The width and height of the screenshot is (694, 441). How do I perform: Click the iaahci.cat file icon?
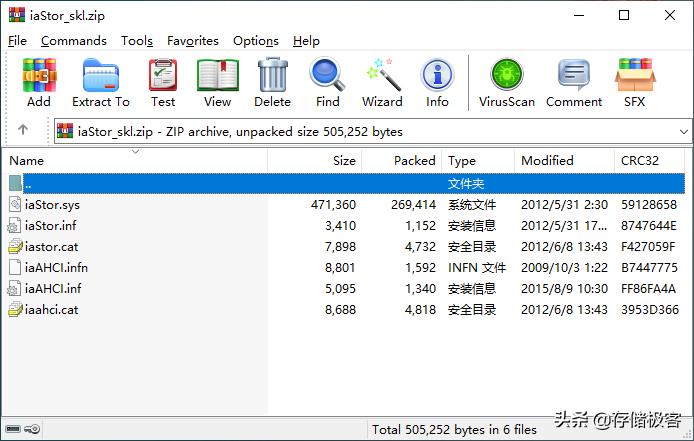click(x=15, y=309)
